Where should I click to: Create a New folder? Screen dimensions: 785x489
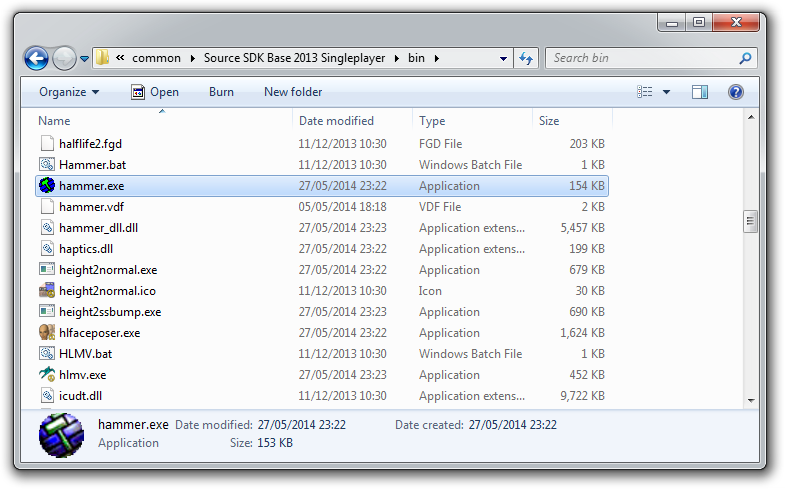(293, 92)
